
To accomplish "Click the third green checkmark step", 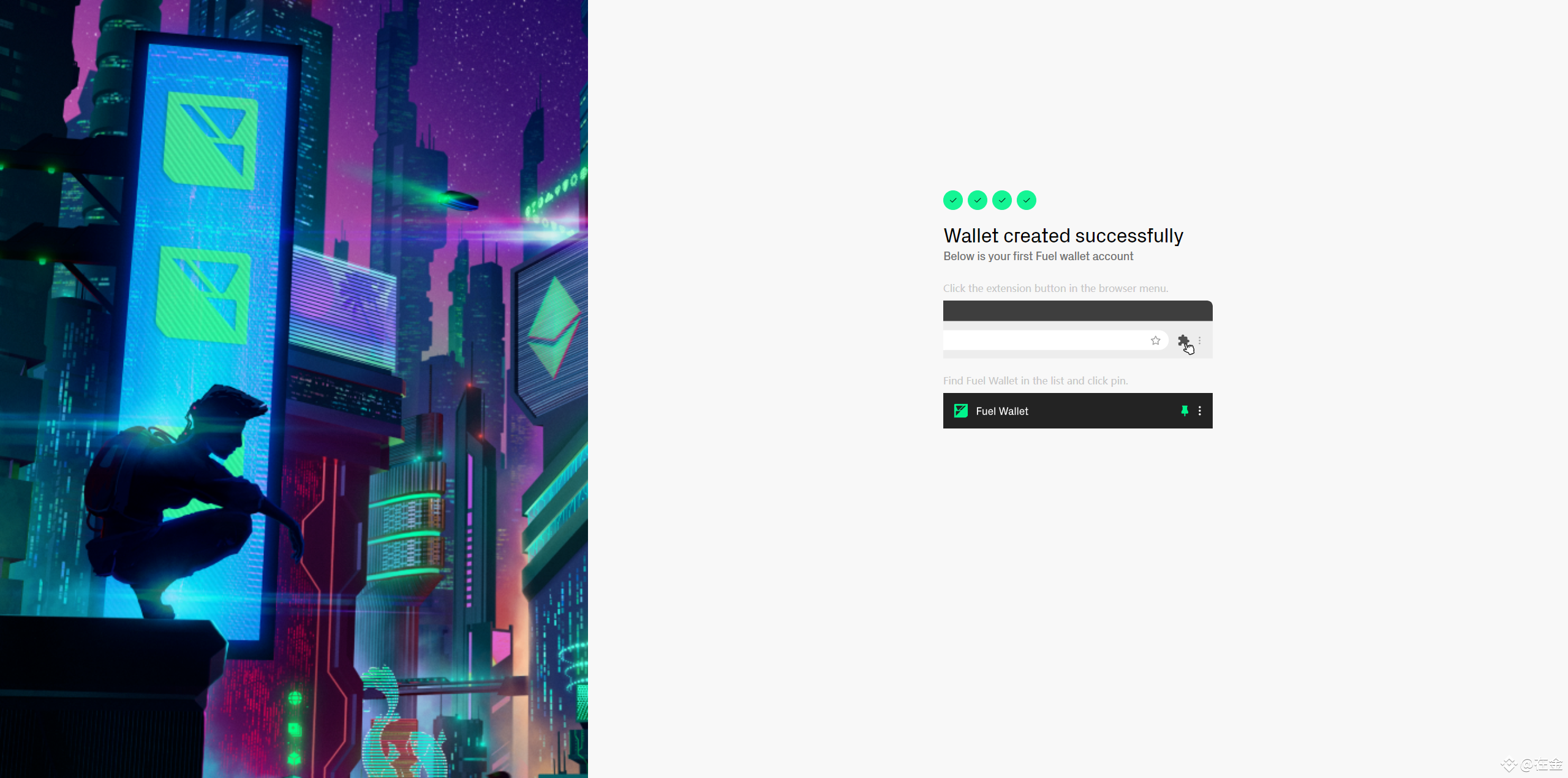I will click(x=1001, y=200).
